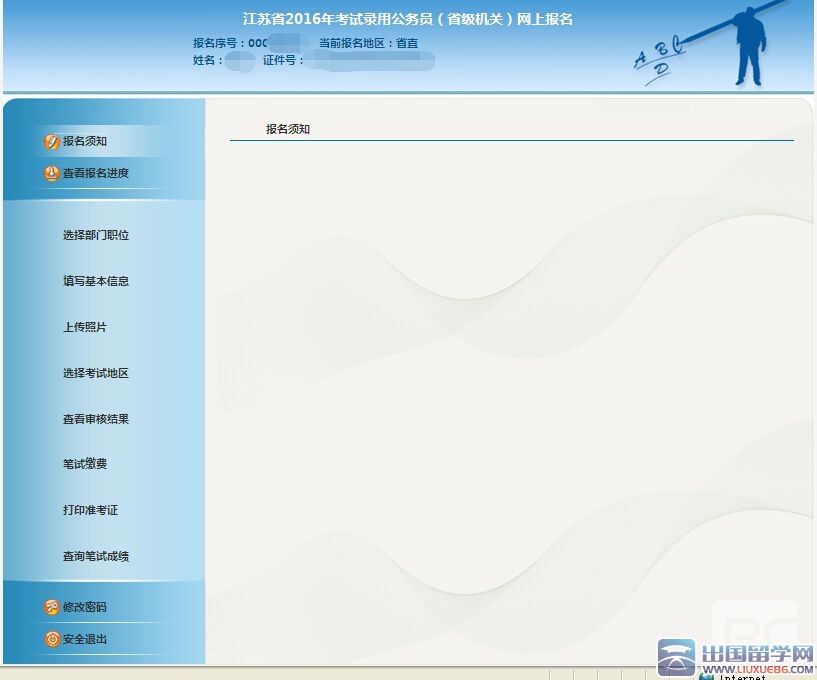Open 笔试缴费 payment page
This screenshot has height=680, width=817.
(x=85, y=465)
